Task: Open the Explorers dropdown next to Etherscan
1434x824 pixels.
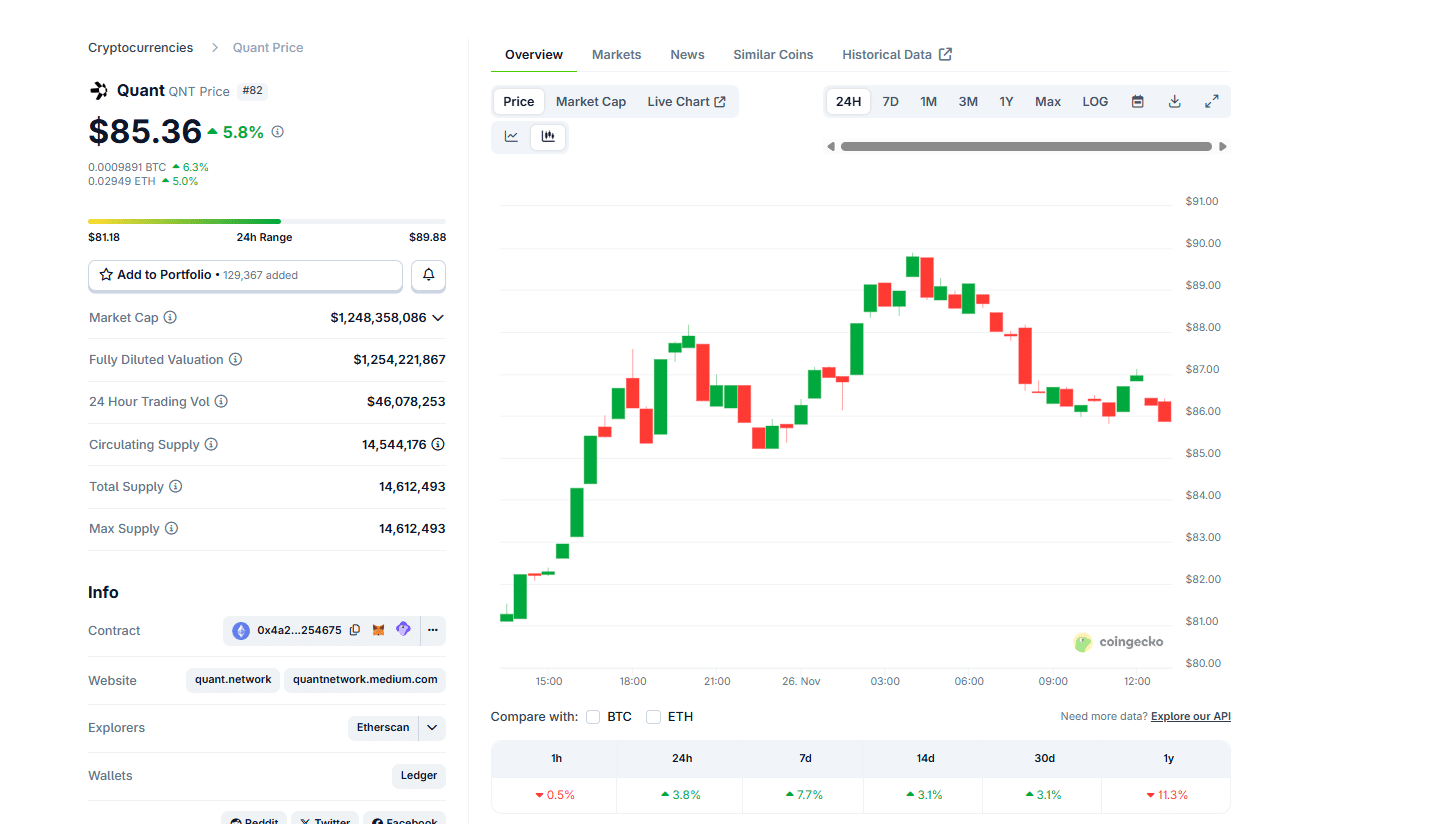Action: coord(431,727)
